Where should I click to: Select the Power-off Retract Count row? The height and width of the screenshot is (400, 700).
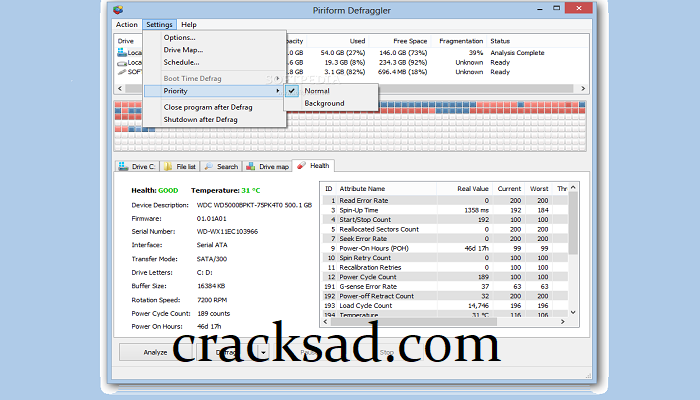(x=445, y=296)
